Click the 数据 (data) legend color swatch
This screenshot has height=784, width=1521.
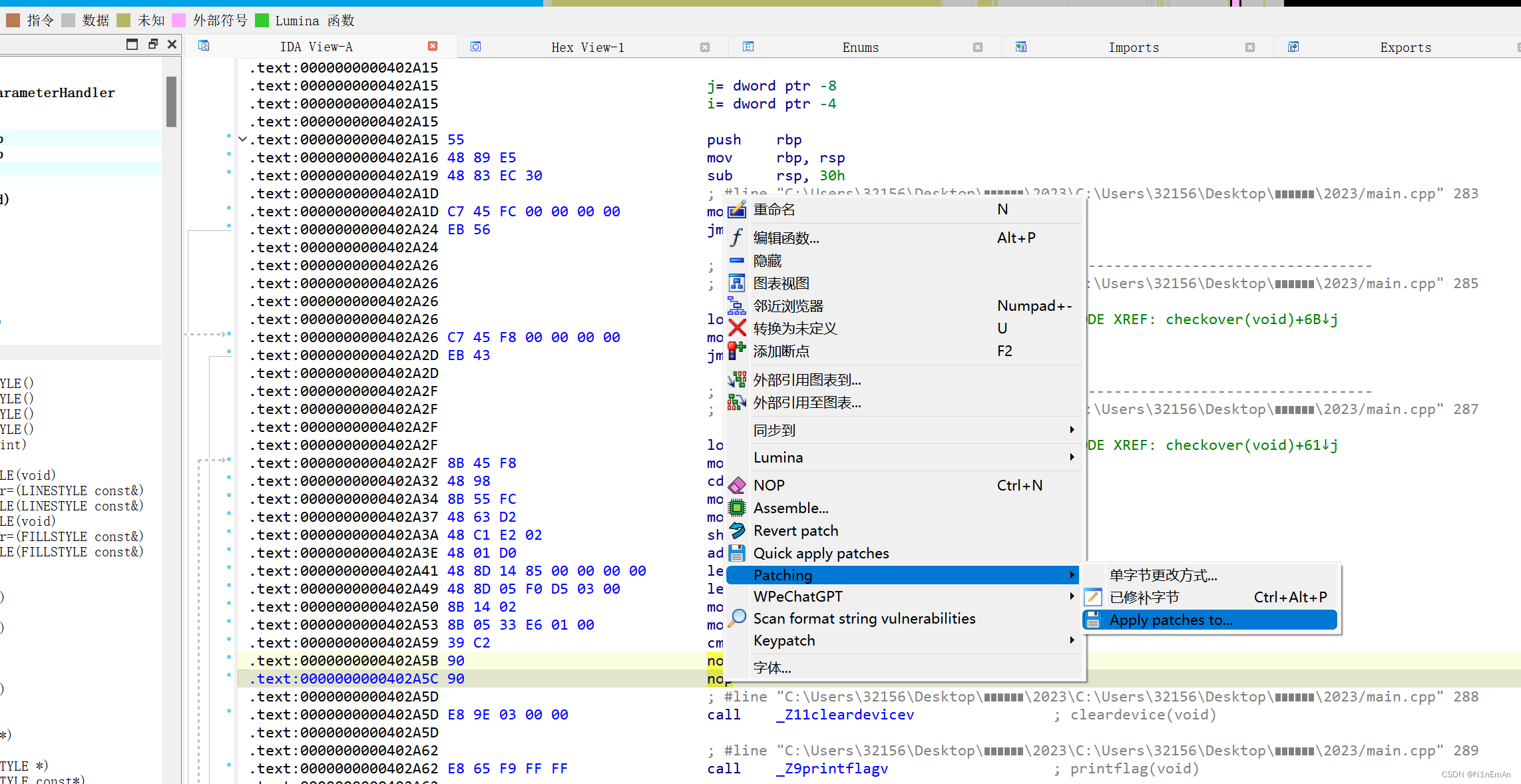(68, 21)
